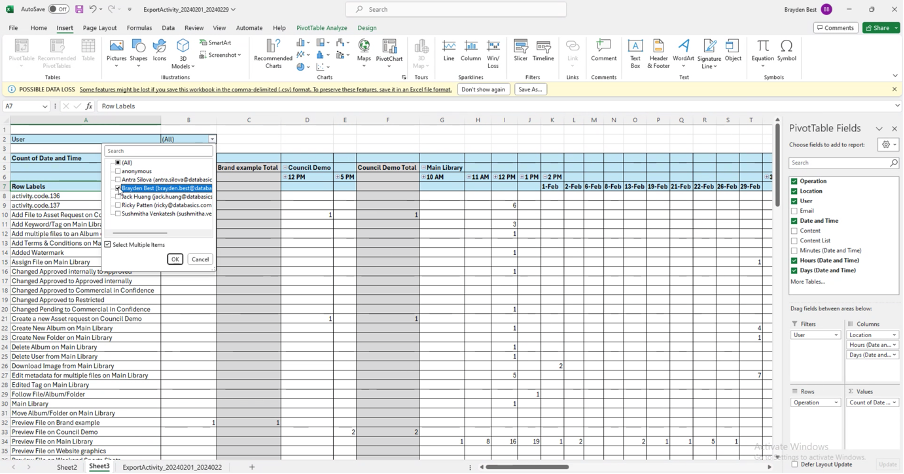Close the PivotTable Fields pane
Screen dimensions: 904x474
click(x=894, y=129)
